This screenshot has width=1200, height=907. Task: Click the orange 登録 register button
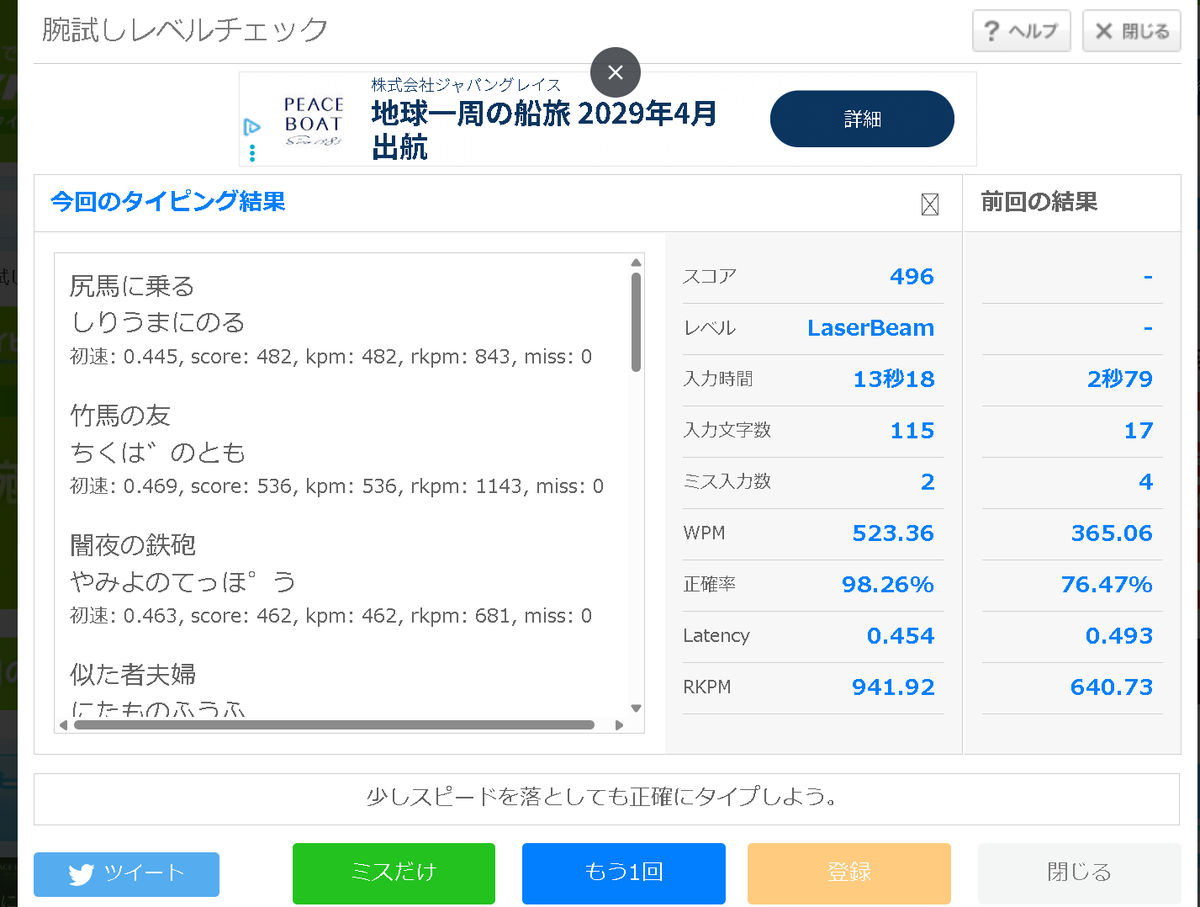pos(849,873)
